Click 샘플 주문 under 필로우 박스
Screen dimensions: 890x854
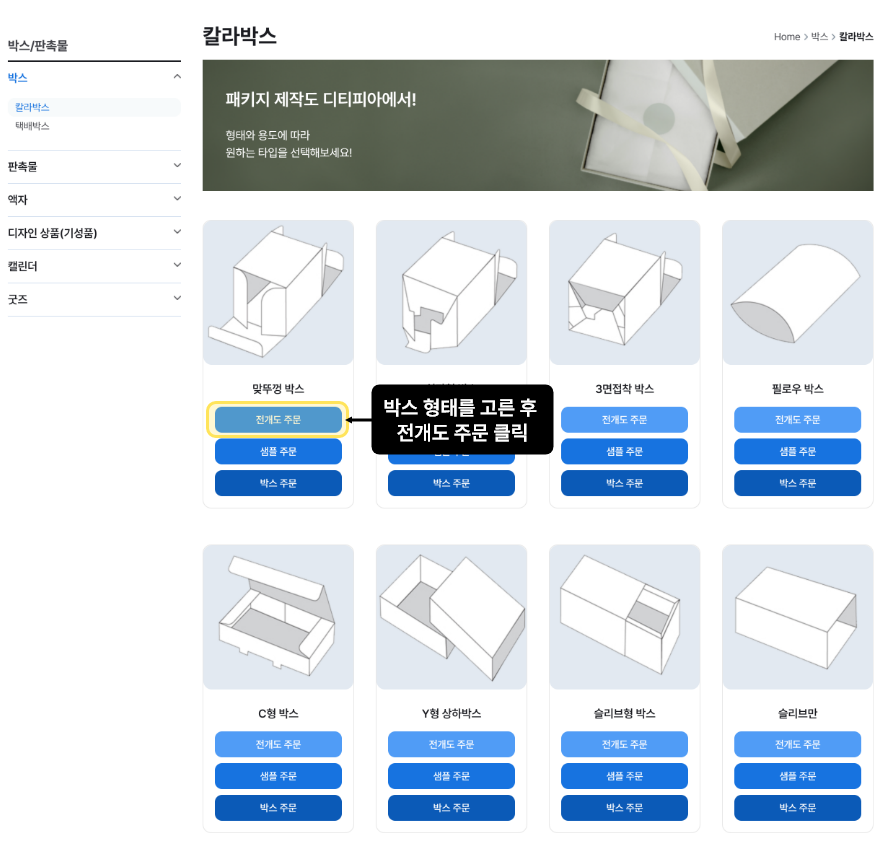click(797, 452)
